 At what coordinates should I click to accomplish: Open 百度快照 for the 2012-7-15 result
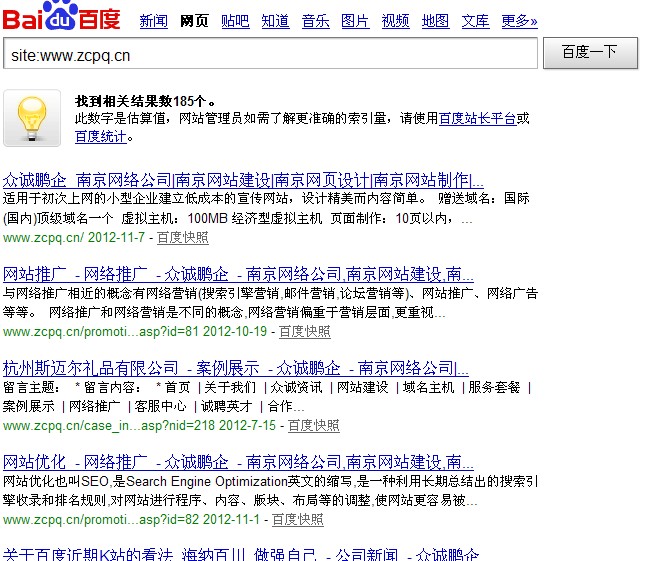313,426
